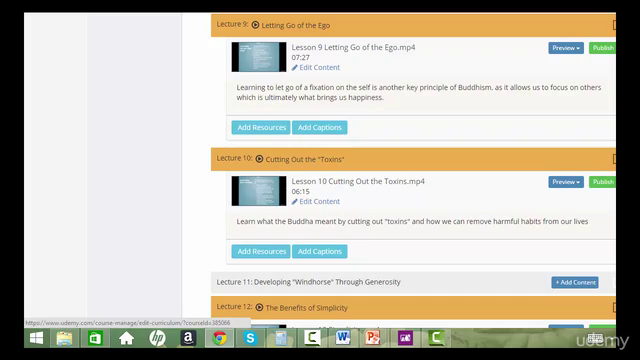Publish Lesson 9 Letting Go of the Ego
This screenshot has width=640, height=360.
(x=602, y=48)
